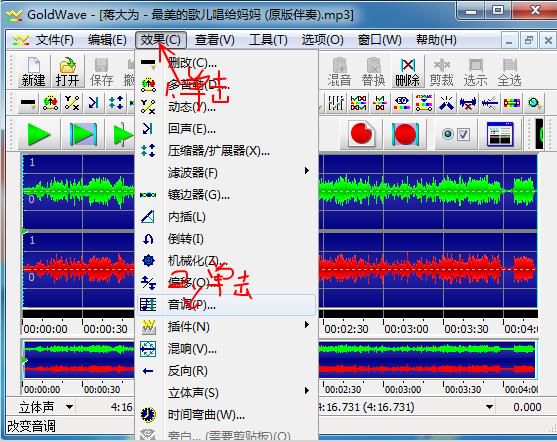Screen dimensions: 557x442
Task: Click the EQ equalizer icon in effects toolbar
Action: click(402, 103)
